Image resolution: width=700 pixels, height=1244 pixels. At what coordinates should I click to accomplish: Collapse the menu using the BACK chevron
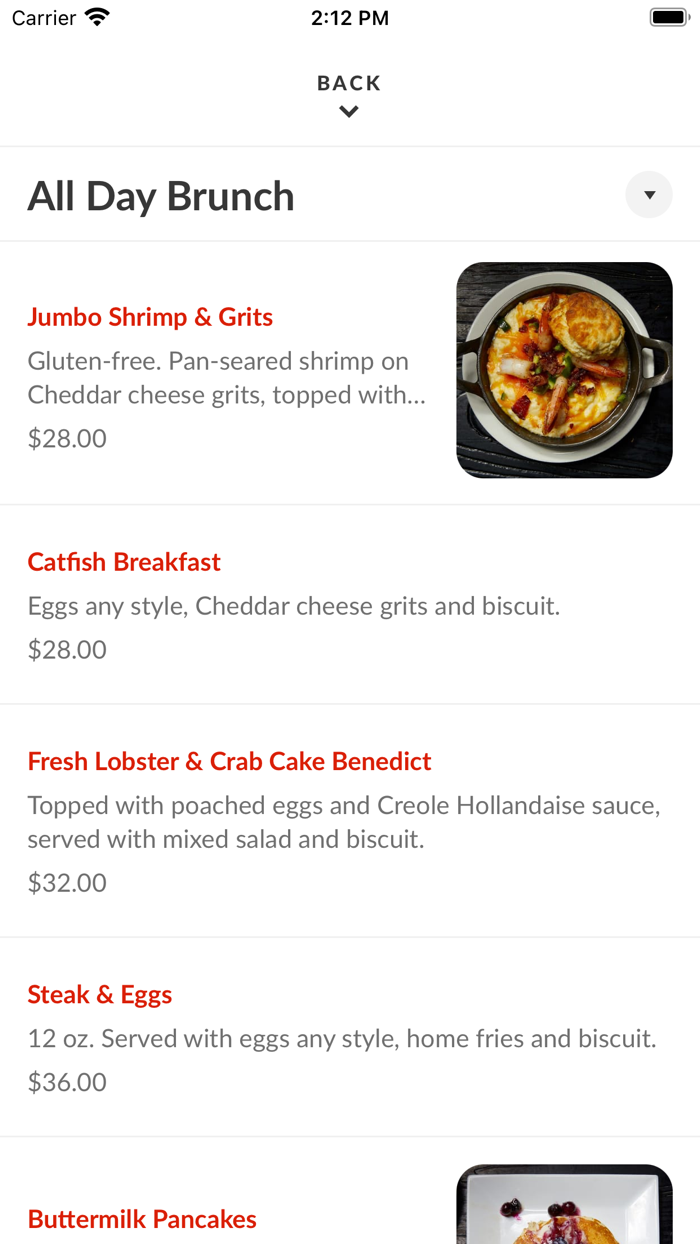[348, 111]
